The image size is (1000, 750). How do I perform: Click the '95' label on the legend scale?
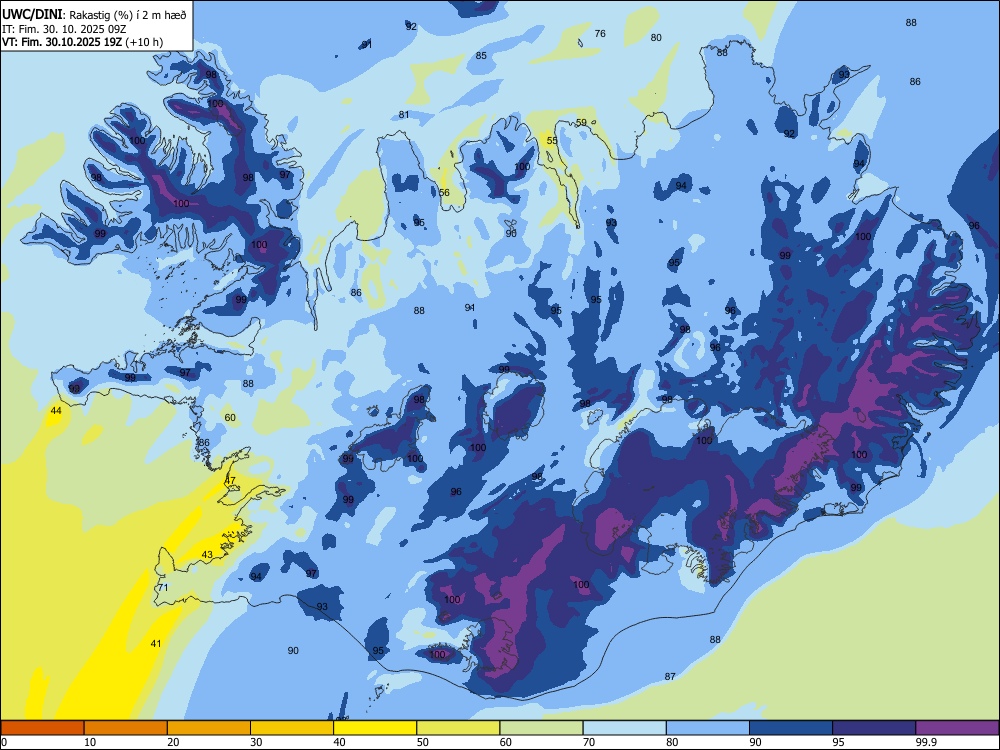[x=839, y=742]
